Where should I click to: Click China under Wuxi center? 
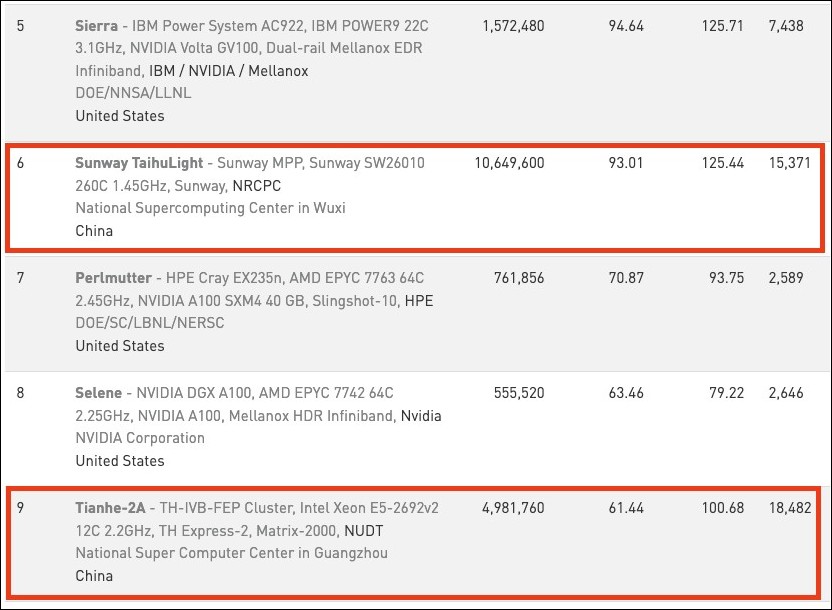[94, 231]
